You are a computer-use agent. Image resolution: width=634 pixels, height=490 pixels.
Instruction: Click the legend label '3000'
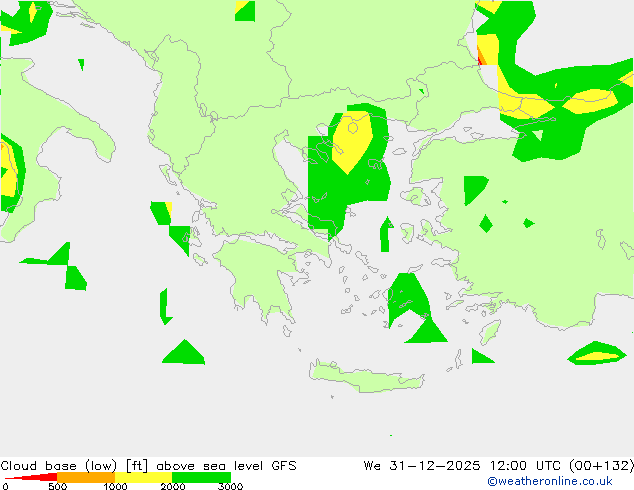[230, 486]
